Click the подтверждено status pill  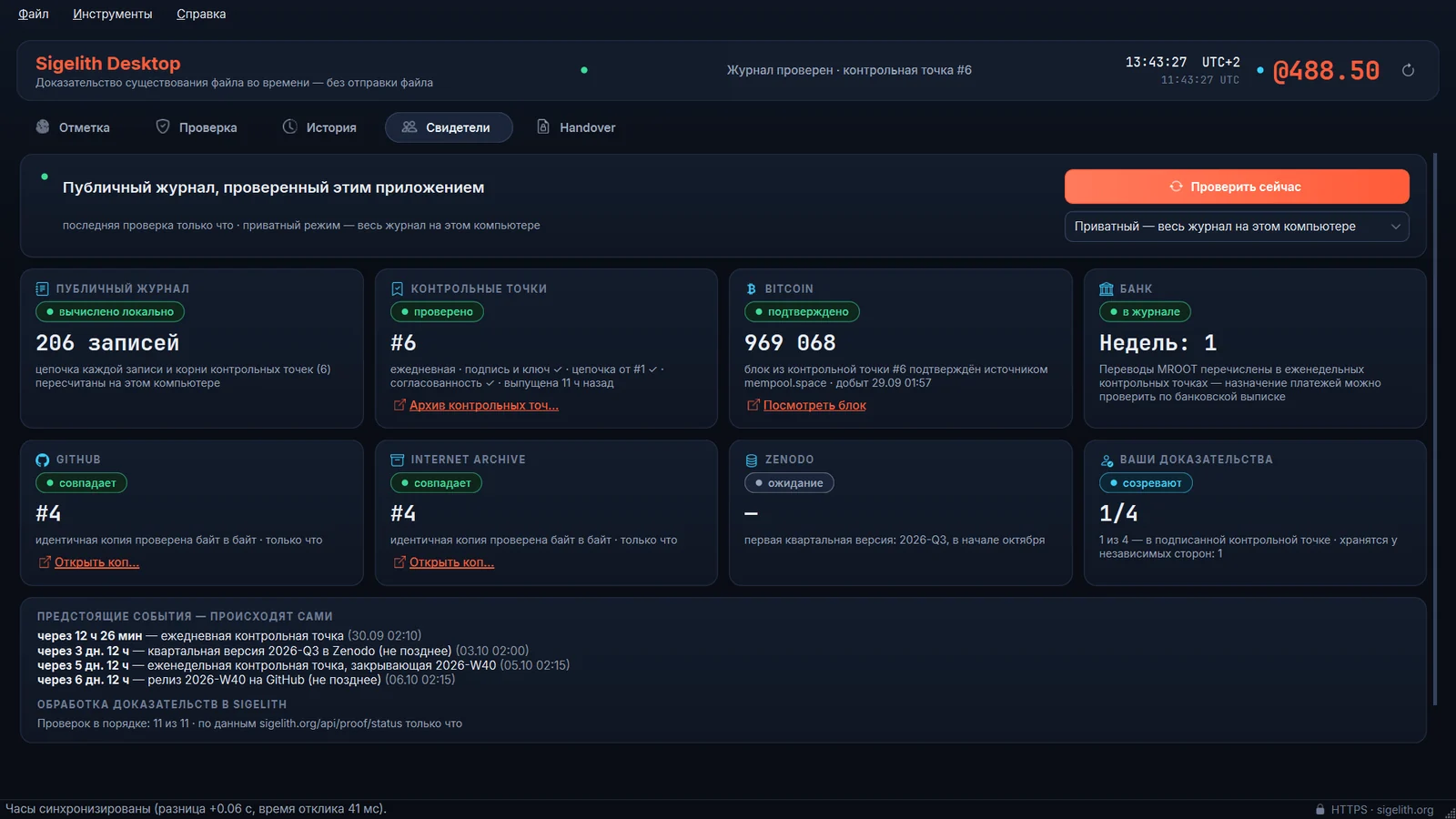tap(802, 311)
